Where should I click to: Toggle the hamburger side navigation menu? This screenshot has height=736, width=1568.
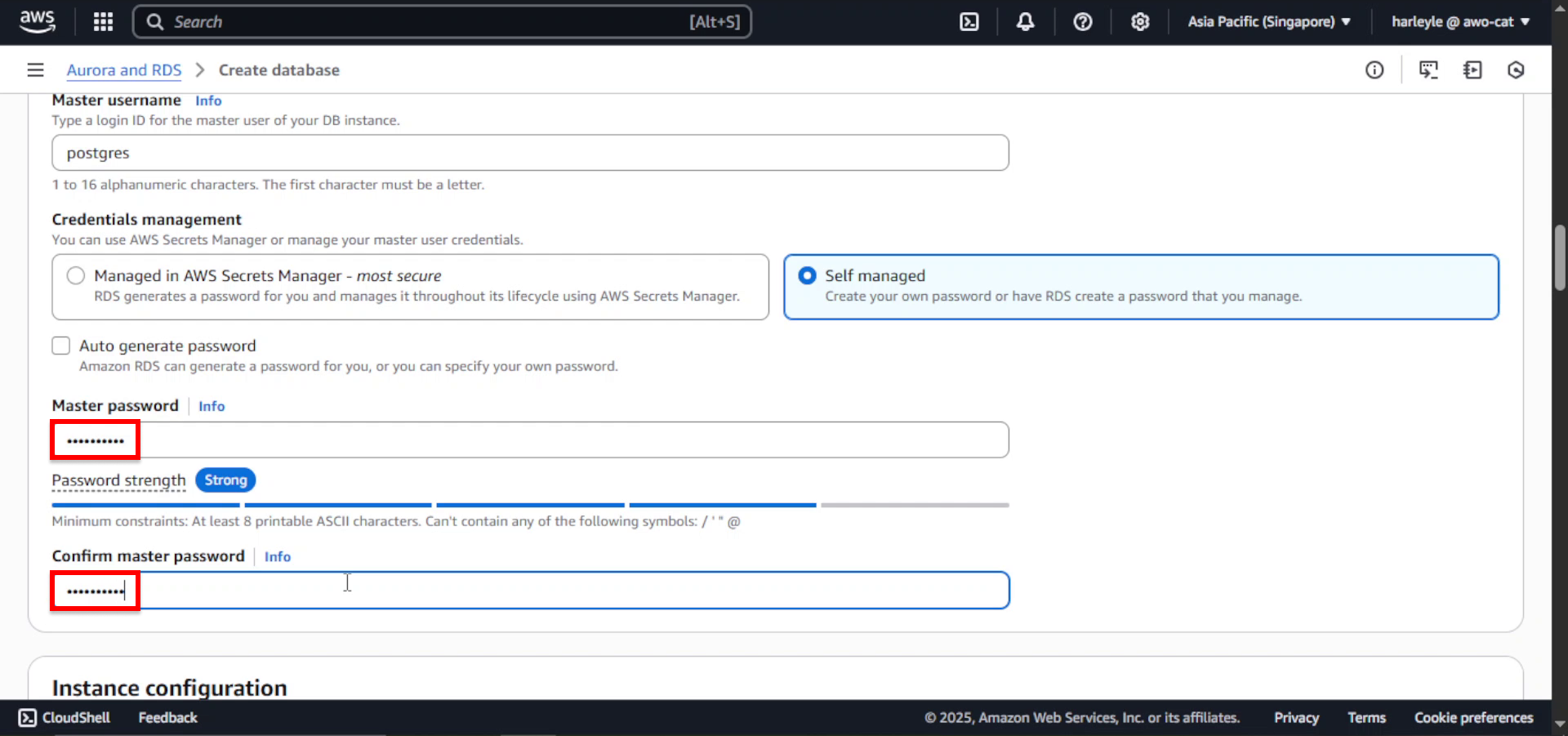(35, 70)
